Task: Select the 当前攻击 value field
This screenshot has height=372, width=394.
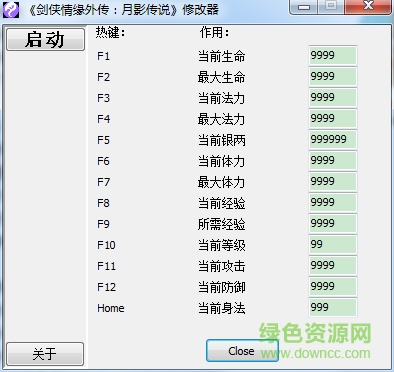Action: point(333,265)
